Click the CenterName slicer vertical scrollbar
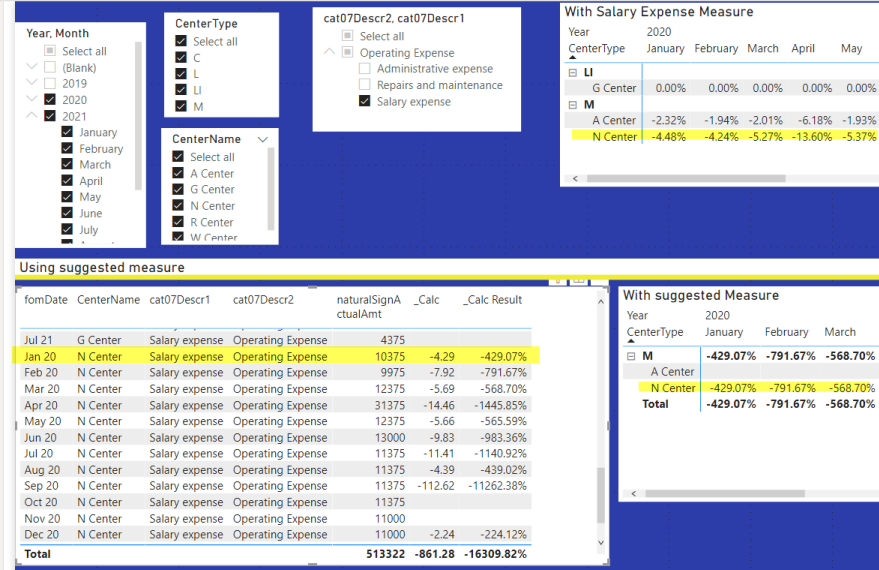 tap(271, 188)
